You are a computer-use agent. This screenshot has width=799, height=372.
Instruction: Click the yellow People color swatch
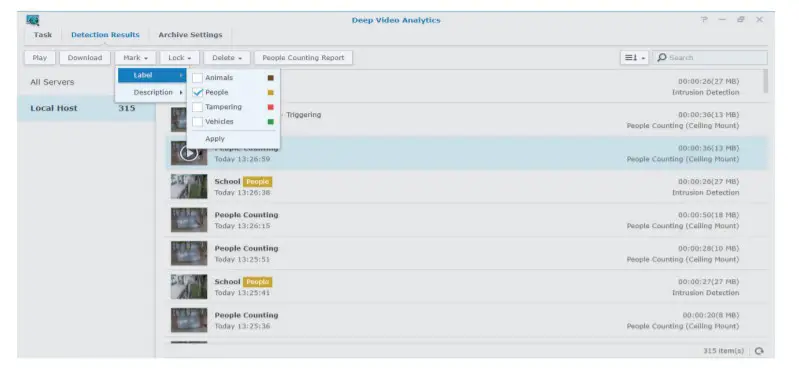pos(271,93)
